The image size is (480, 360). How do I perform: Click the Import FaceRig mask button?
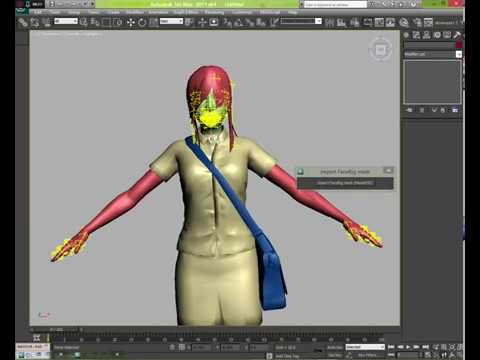[345, 183]
